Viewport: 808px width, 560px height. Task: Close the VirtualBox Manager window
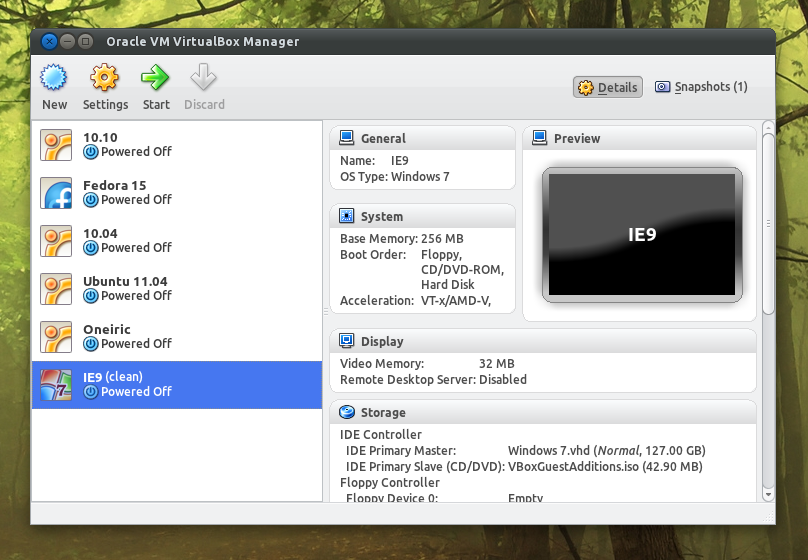tap(49, 41)
